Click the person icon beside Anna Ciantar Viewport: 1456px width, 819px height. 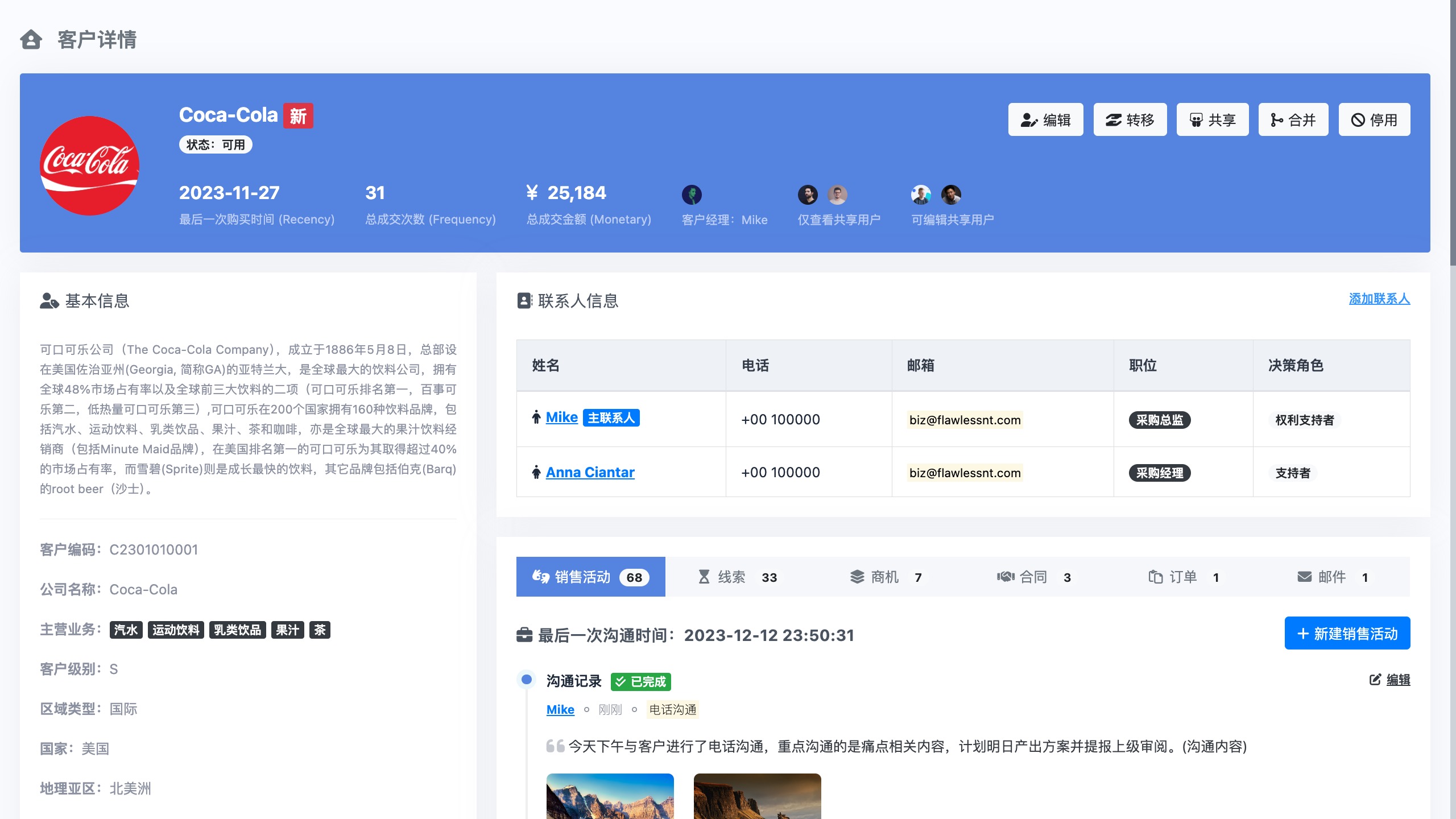click(x=536, y=473)
